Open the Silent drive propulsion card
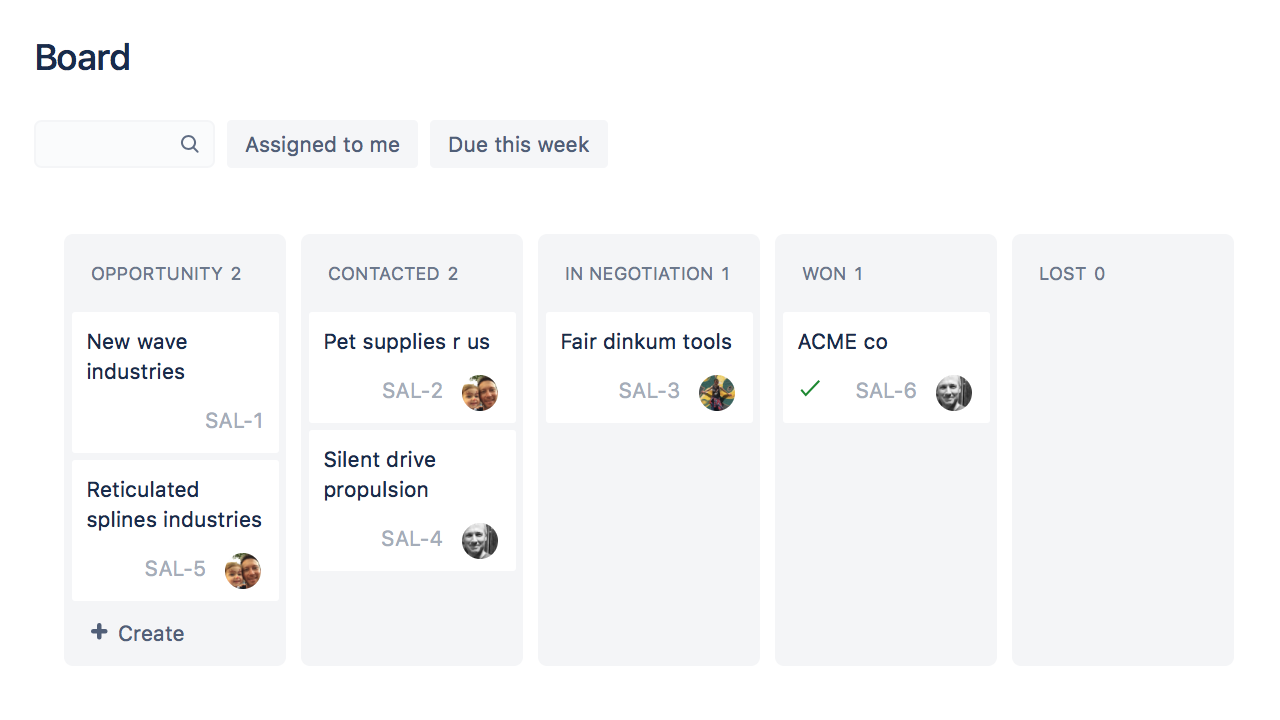Viewport: 1280px width, 720px height. click(379, 474)
